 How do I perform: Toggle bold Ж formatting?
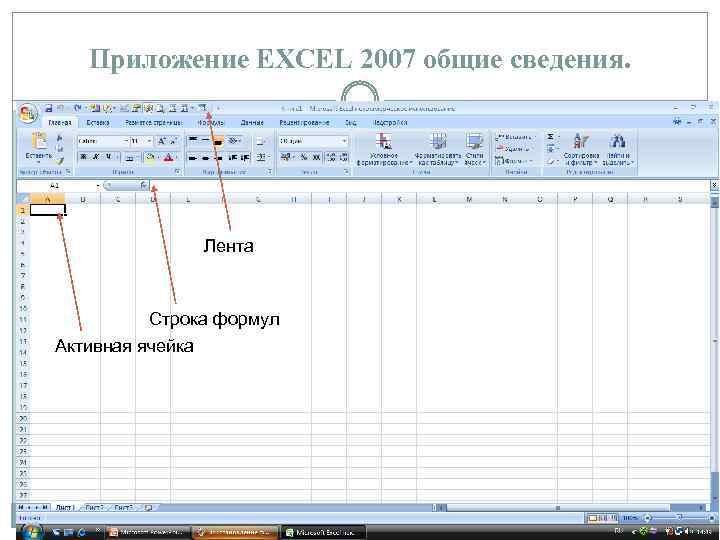[84, 157]
